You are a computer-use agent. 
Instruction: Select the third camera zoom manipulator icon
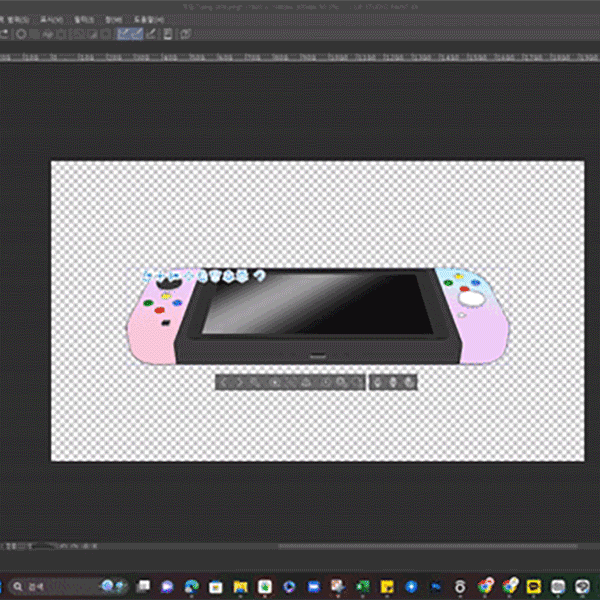174,276
